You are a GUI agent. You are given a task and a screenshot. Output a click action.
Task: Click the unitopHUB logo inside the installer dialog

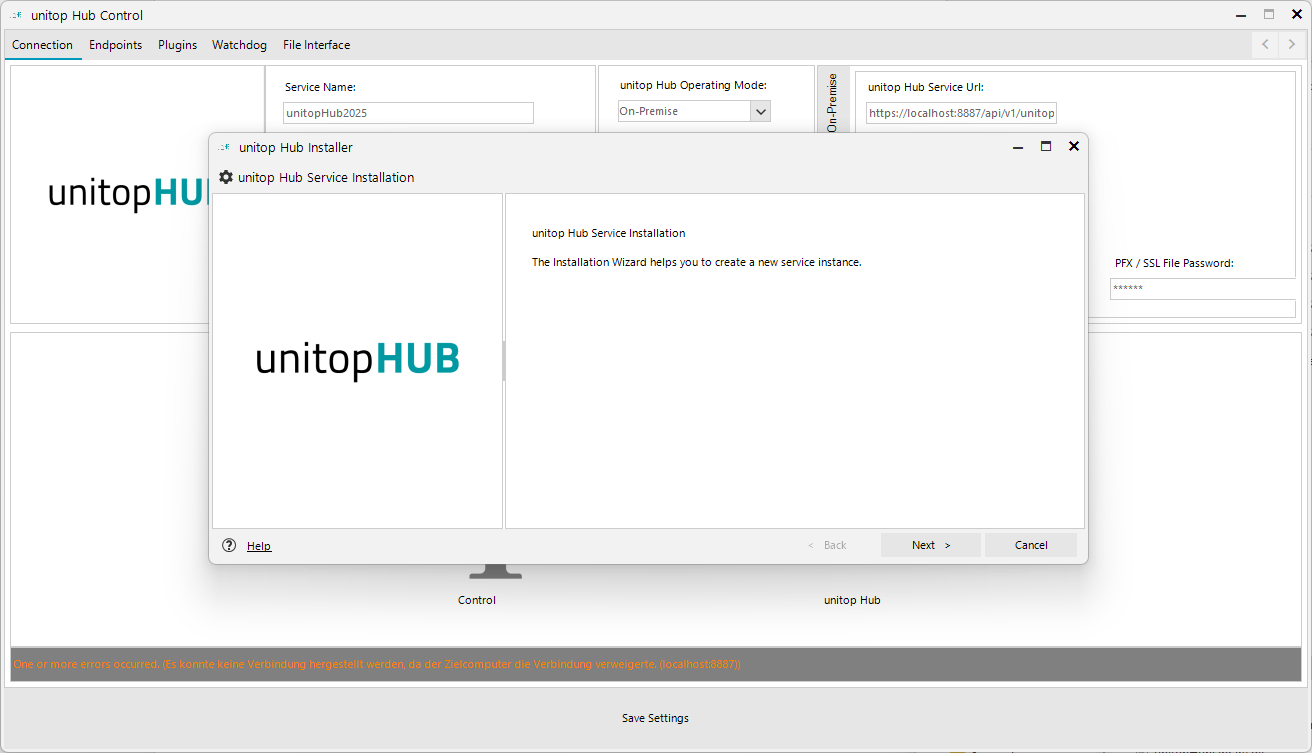click(358, 358)
